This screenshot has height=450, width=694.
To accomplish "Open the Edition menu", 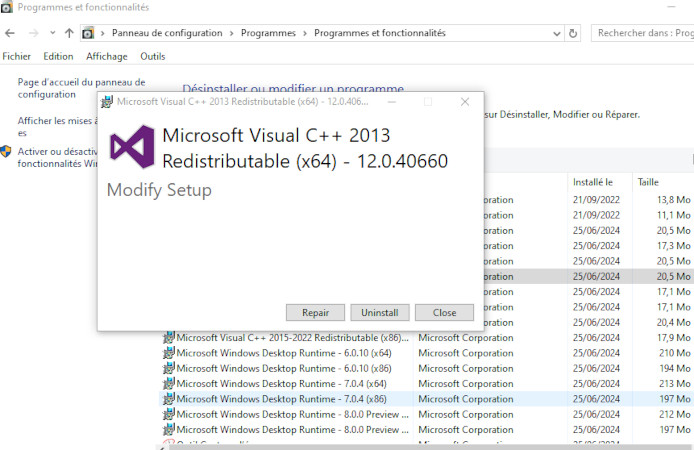I will pyautogui.click(x=58, y=56).
